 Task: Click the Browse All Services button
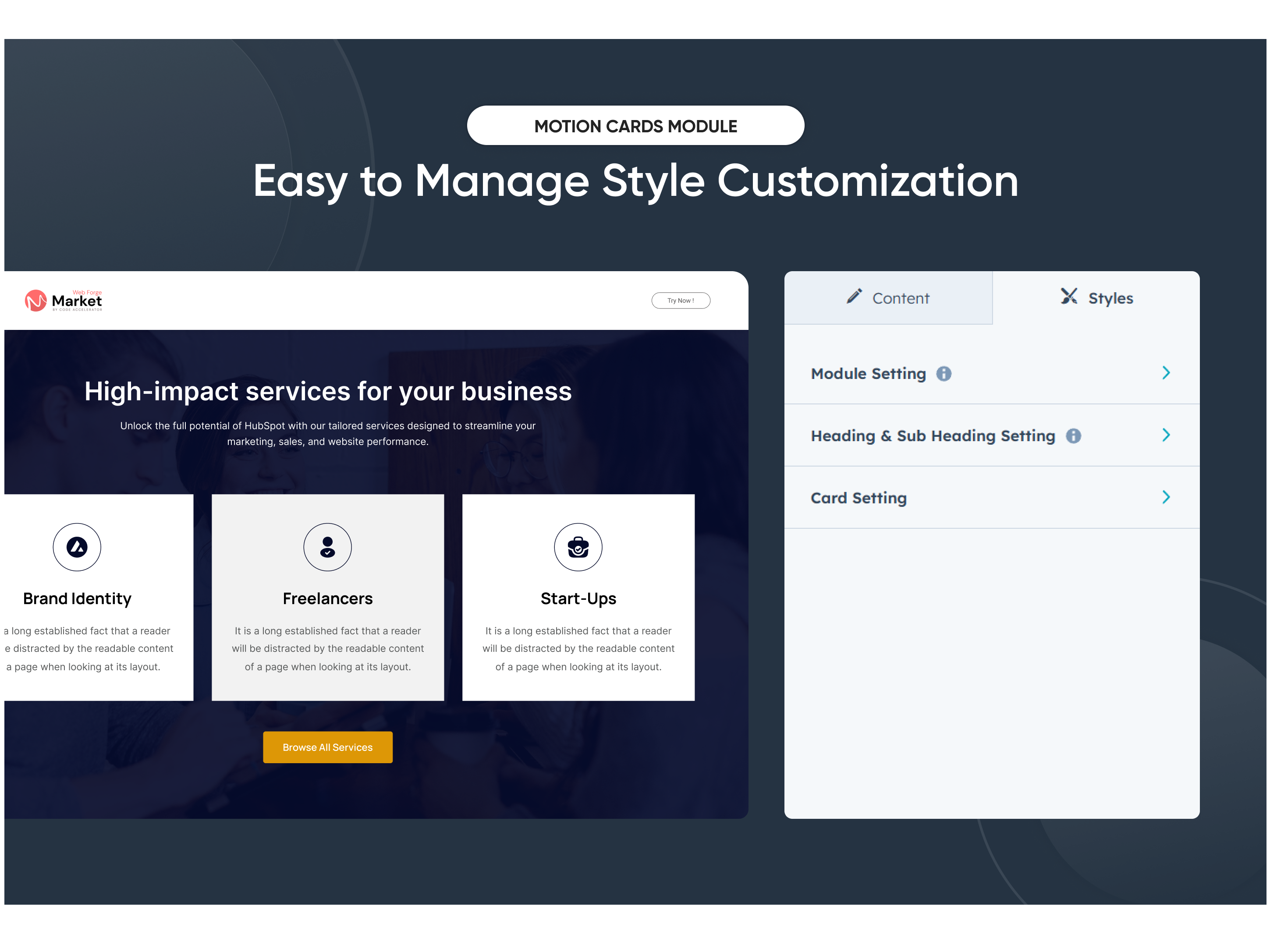(x=327, y=747)
